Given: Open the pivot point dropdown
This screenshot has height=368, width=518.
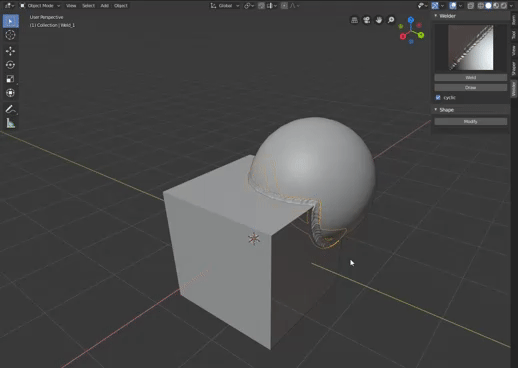Looking at the screenshot, I should (x=249, y=5).
